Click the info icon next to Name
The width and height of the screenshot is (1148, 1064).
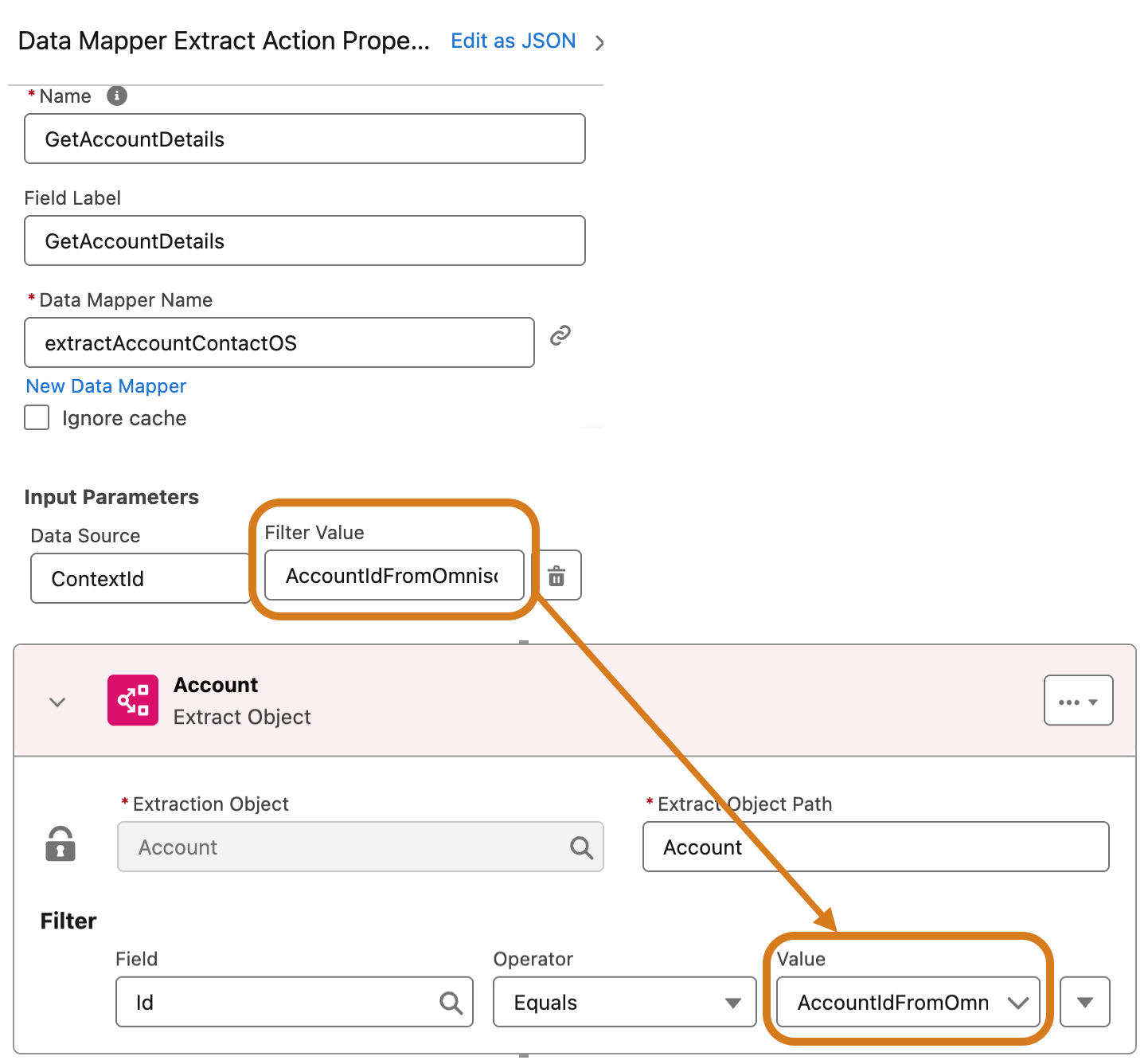[x=116, y=96]
